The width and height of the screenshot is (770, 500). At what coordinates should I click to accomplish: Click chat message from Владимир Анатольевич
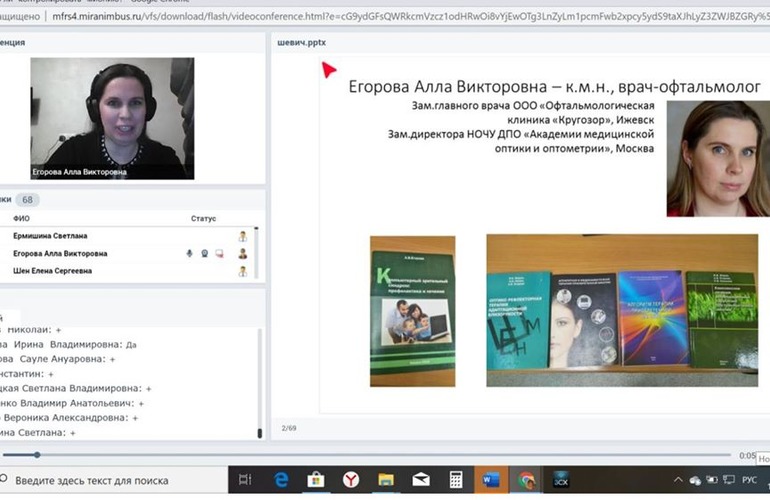[x=72, y=403]
